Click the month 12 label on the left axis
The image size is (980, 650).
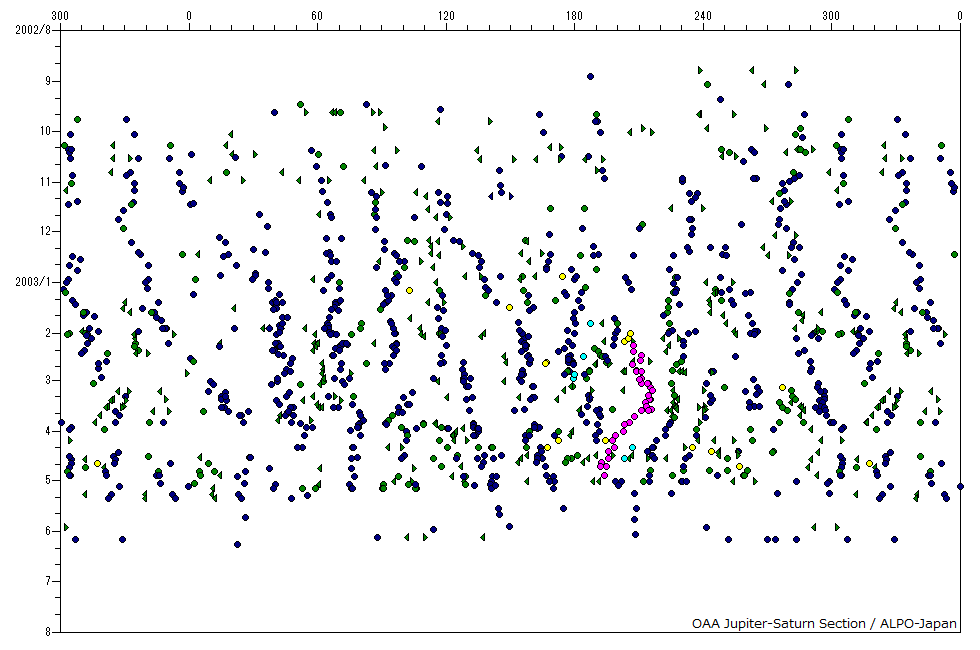click(46, 231)
